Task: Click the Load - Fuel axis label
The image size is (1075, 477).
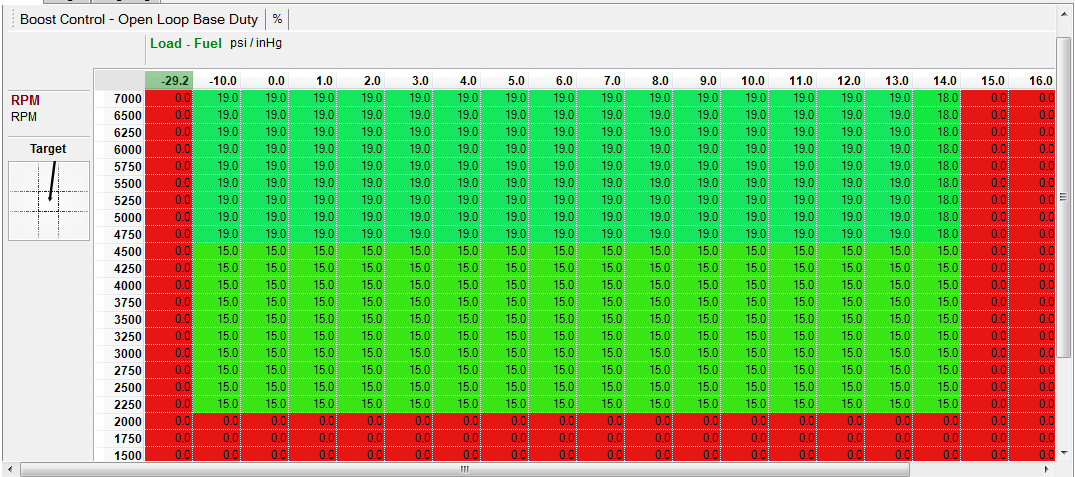Action: pos(186,44)
